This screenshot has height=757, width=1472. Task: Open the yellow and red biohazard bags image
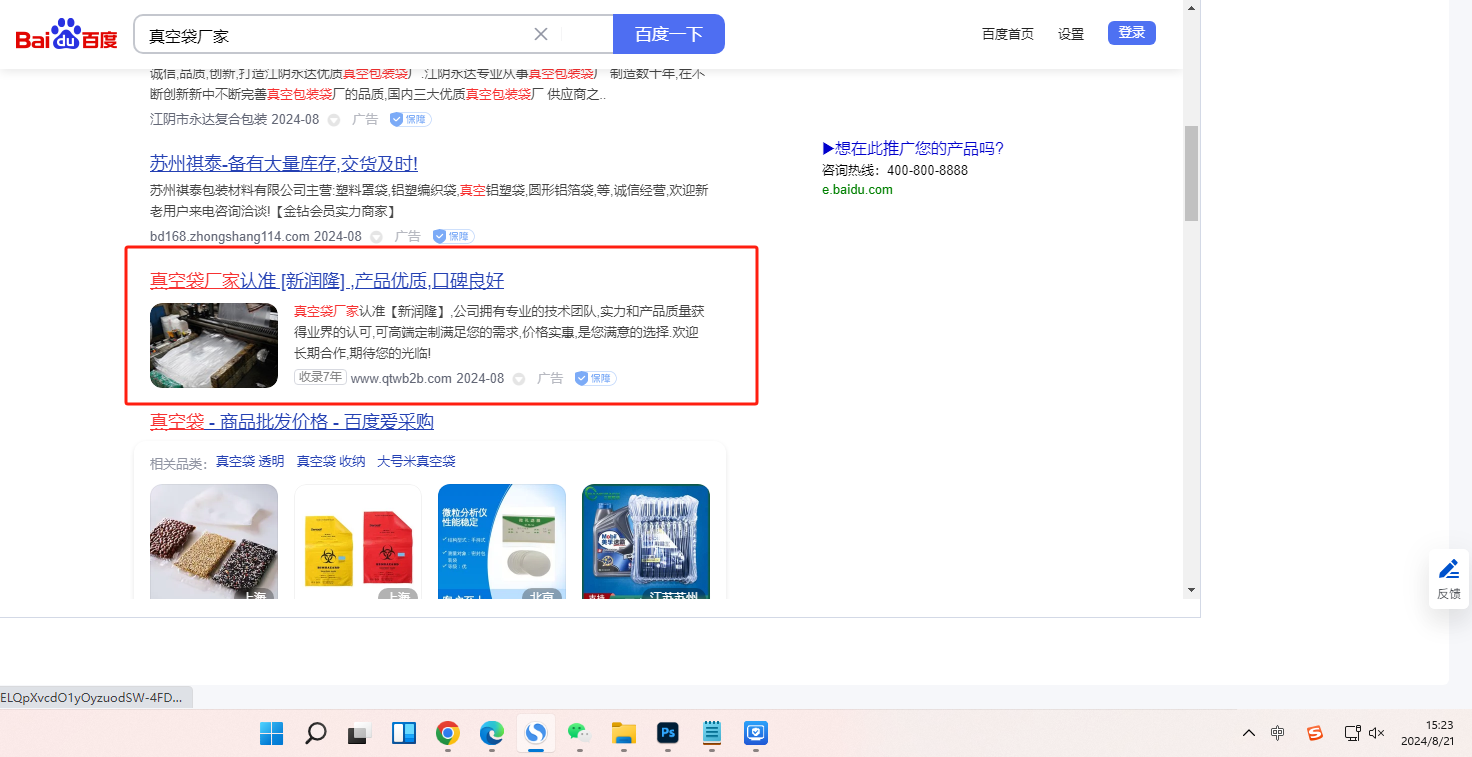358,541
